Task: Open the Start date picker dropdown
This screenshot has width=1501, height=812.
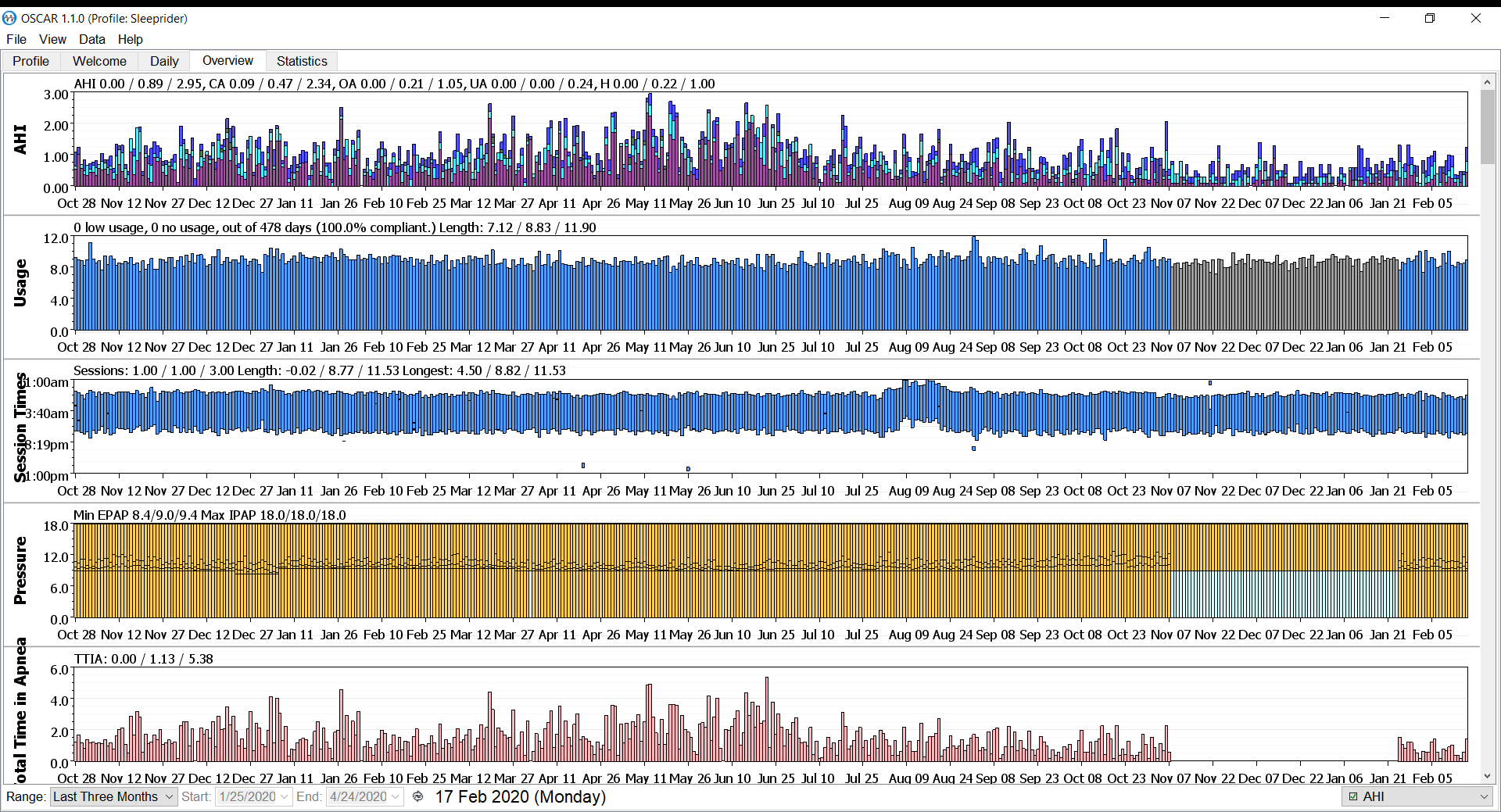Action: pyautogui.click(x=284, y=796)
